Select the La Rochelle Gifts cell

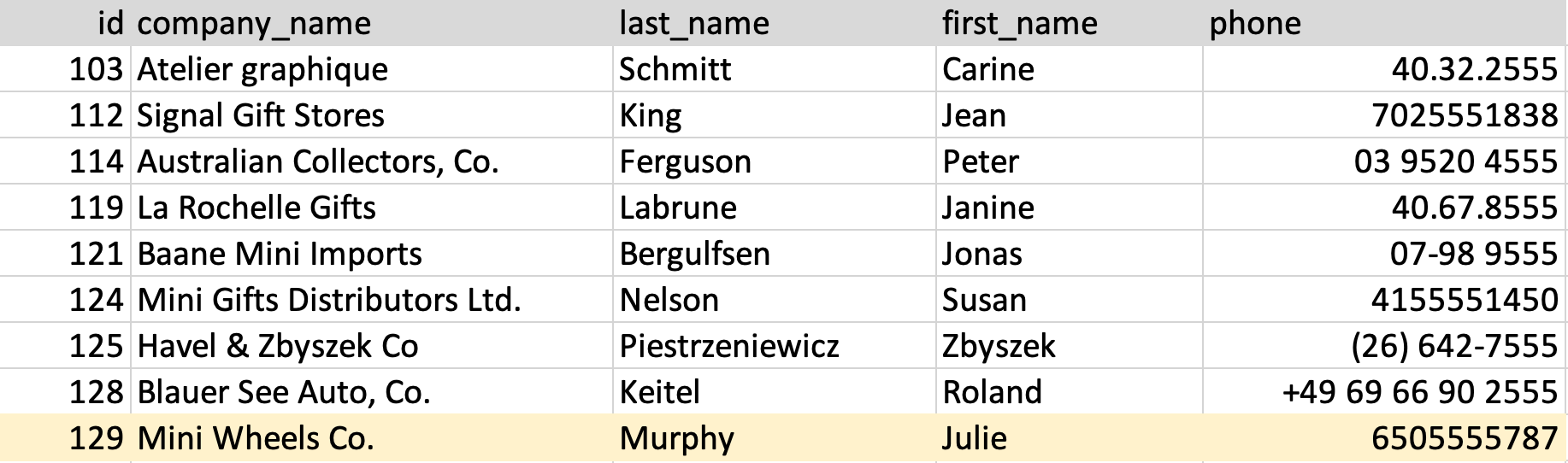(256, 208)
